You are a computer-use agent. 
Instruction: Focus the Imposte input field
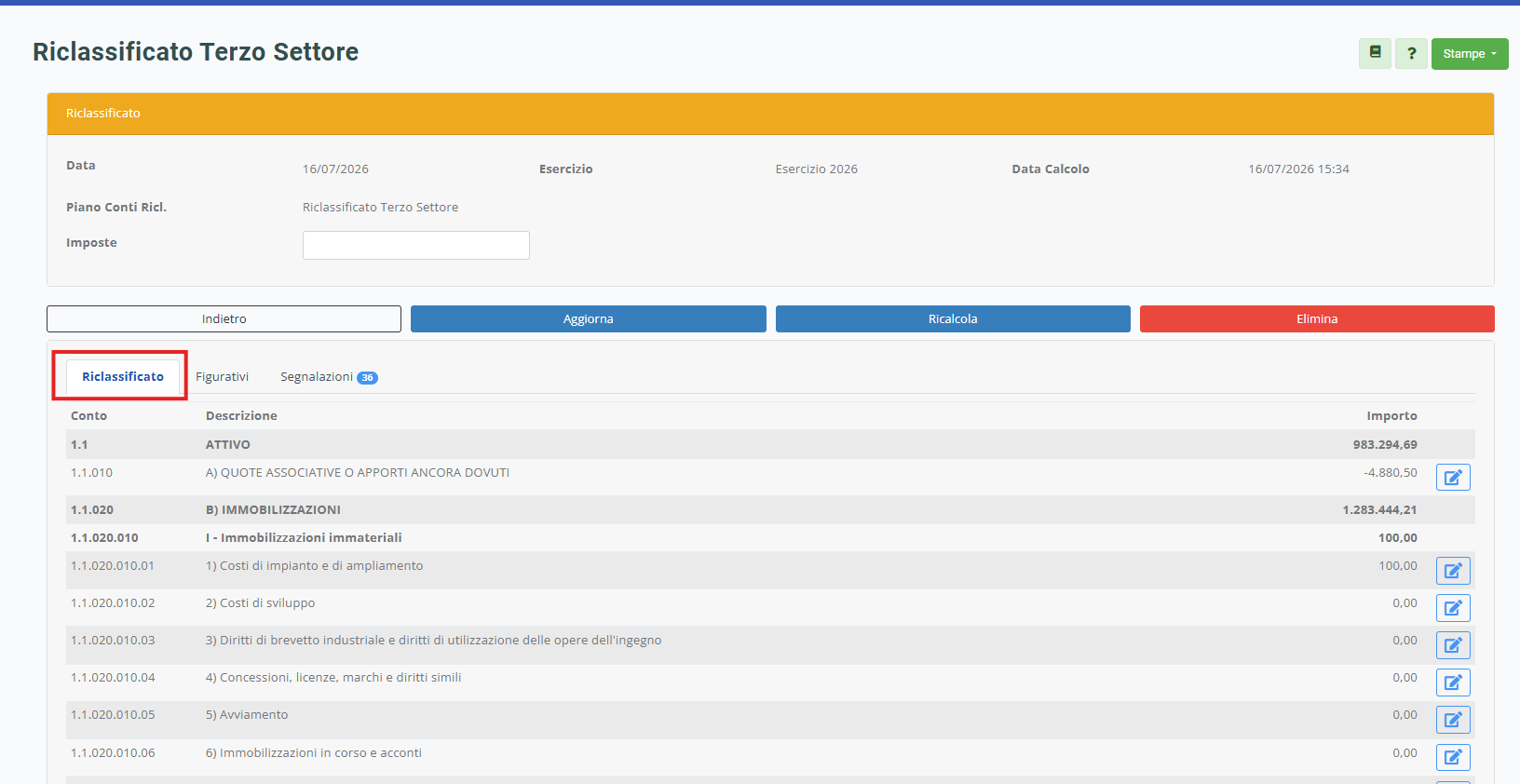[416, 245]
